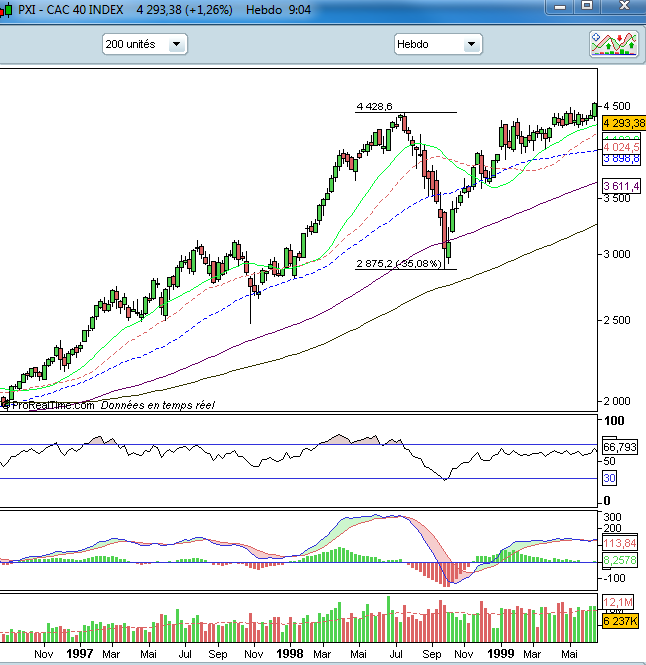646x665 pixels.
Task: Click the 2 875,2 (-35,08%) low annotation
Action: pyautogui.click(x=399, y=263)
